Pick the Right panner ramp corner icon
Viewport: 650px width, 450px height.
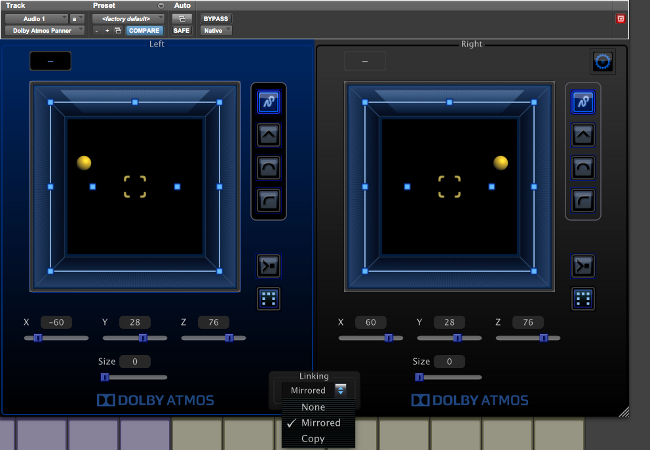tap(583, 201)
